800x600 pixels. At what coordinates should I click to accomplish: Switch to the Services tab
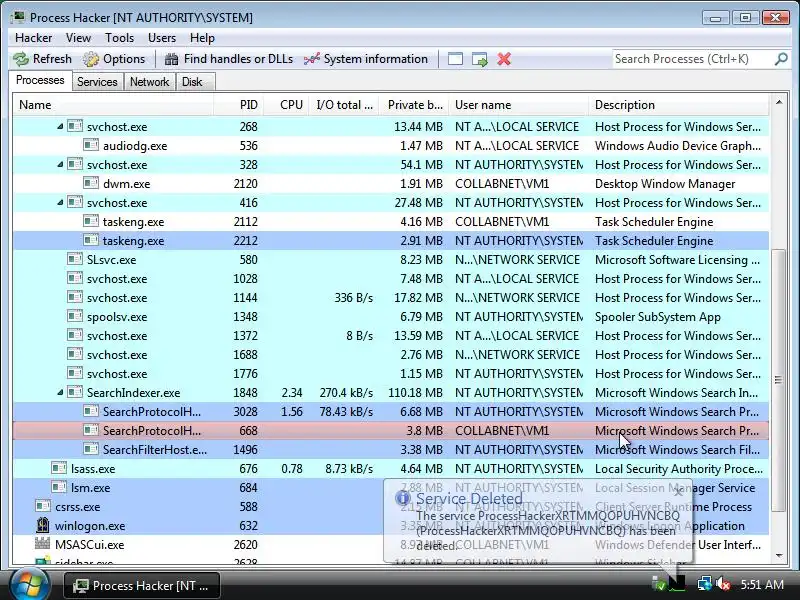click(x=97, y=82)
